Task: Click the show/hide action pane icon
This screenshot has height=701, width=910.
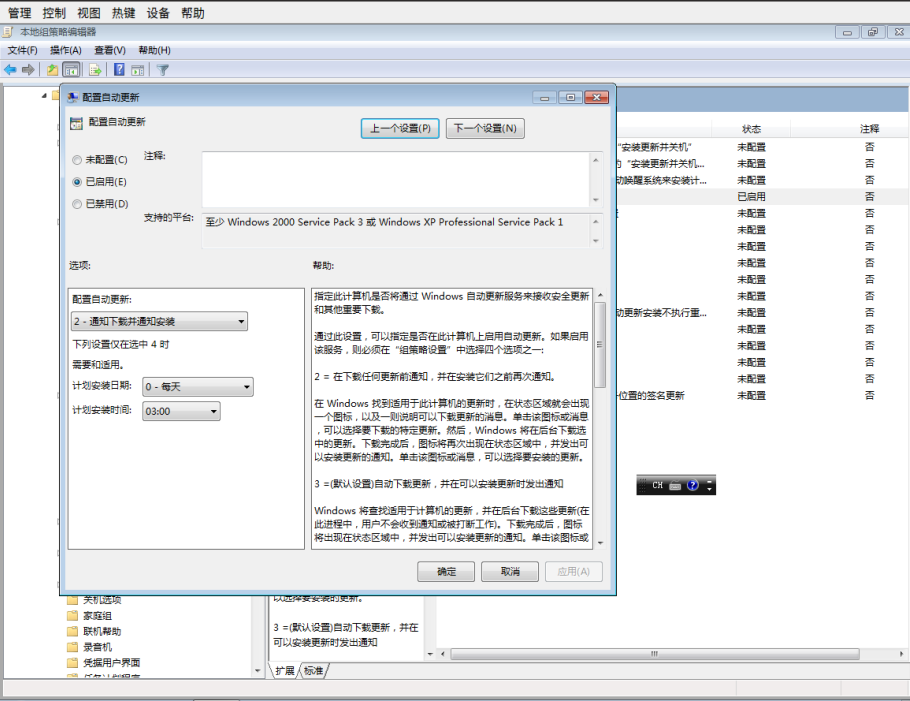Action: [x=138, y=70]
